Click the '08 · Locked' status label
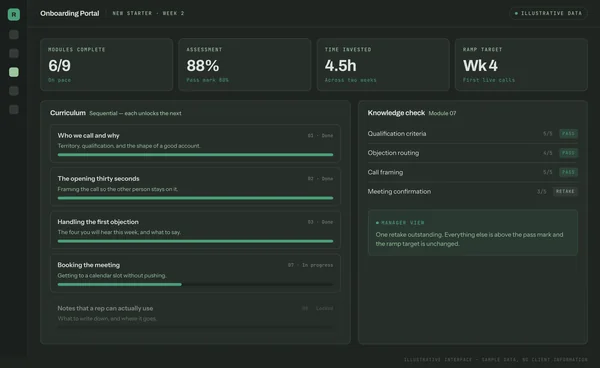This screenshot has width=600, height=368. pos(317,308)
